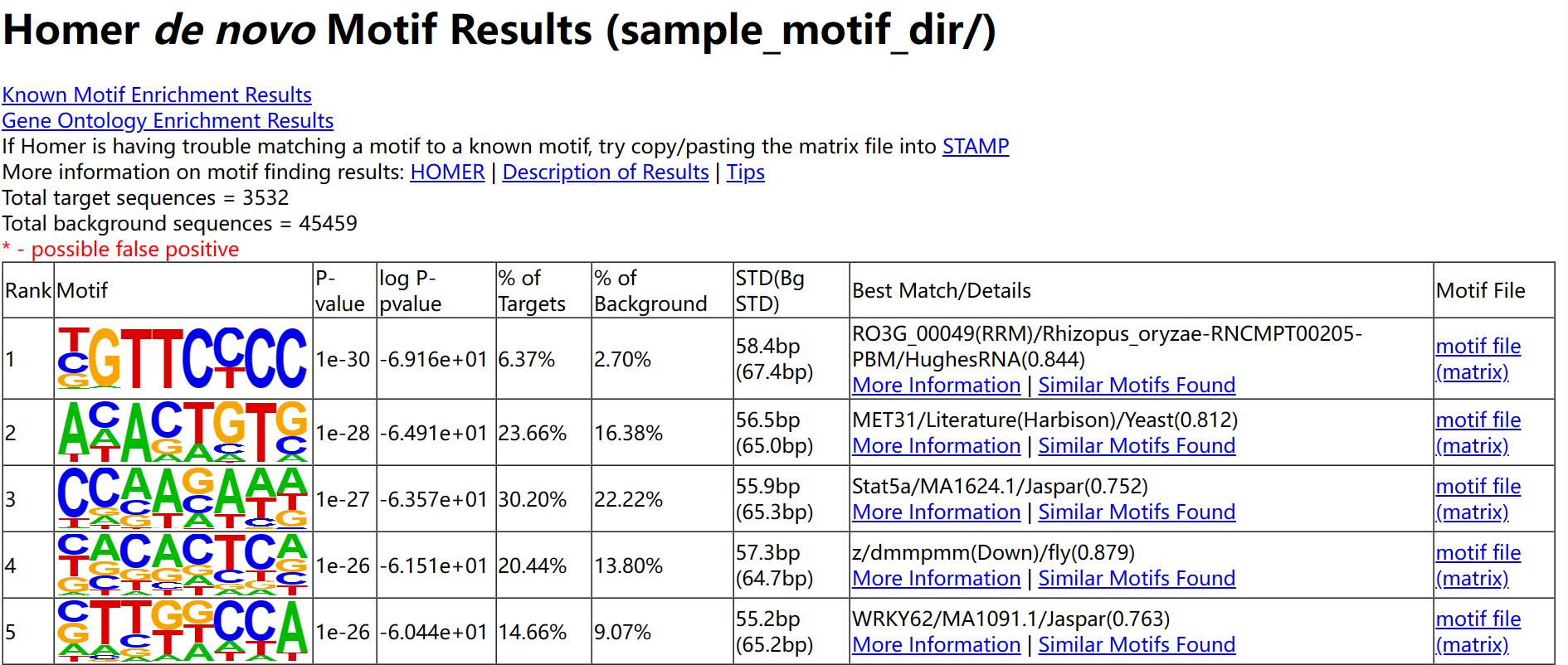Open More Information for WRKY62 motif
This screenshot has width=1568, height=665.
click(936, 645)
